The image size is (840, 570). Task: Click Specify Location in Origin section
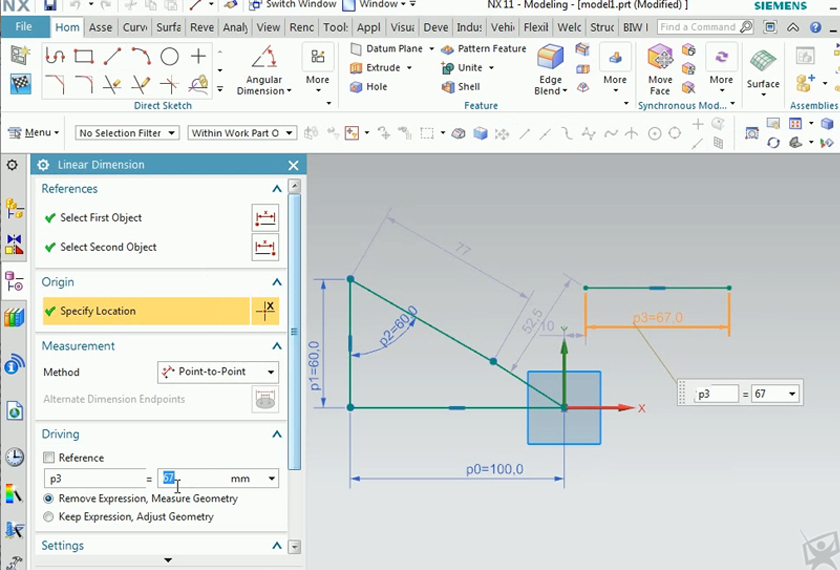98,311
